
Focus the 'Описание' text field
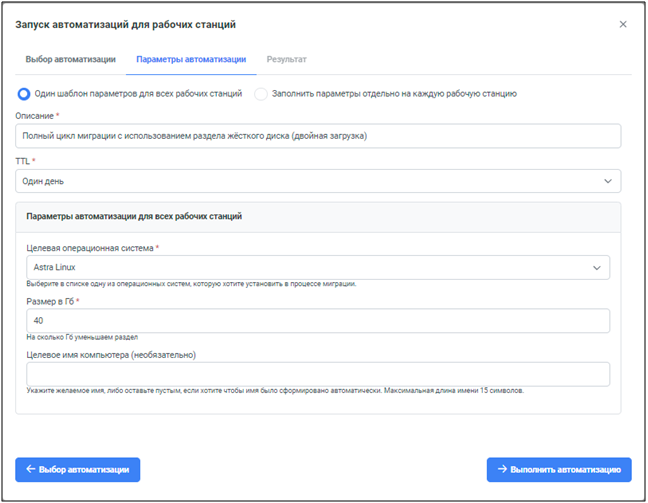tap(318, 136)
